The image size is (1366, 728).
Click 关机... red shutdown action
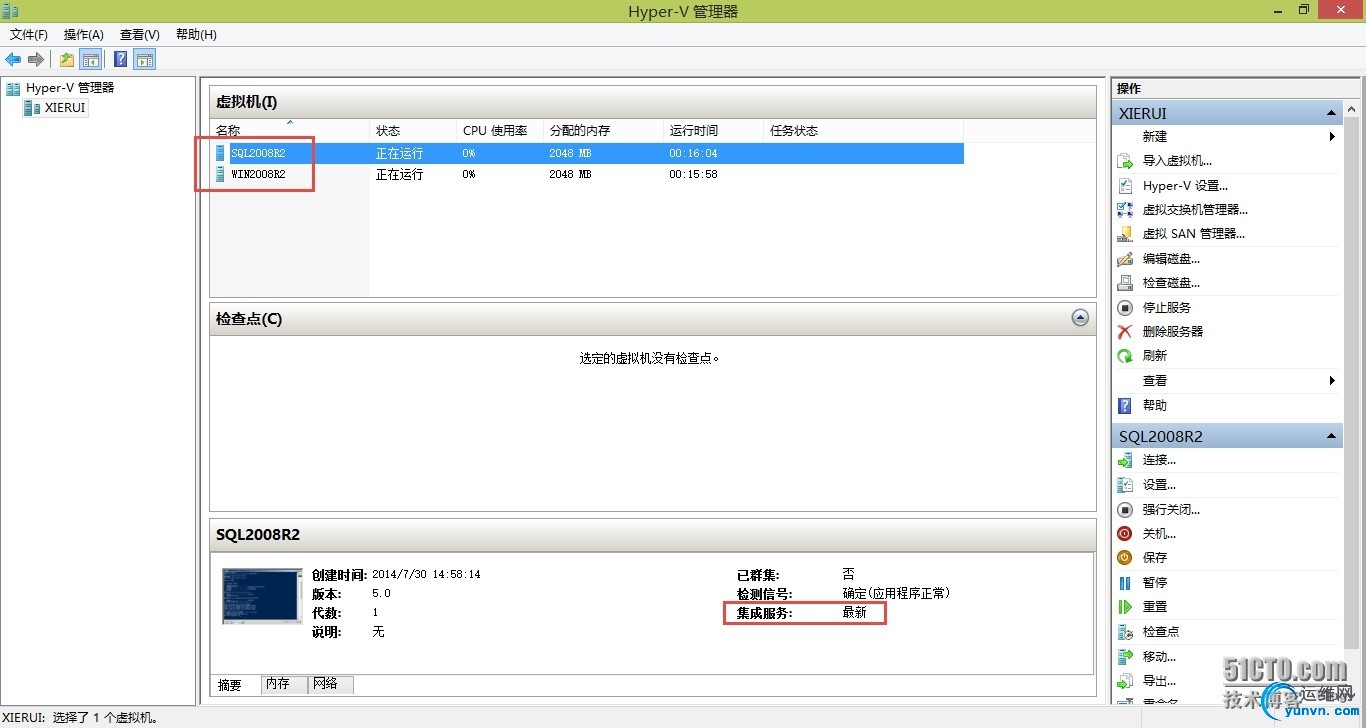point(1159,533)
